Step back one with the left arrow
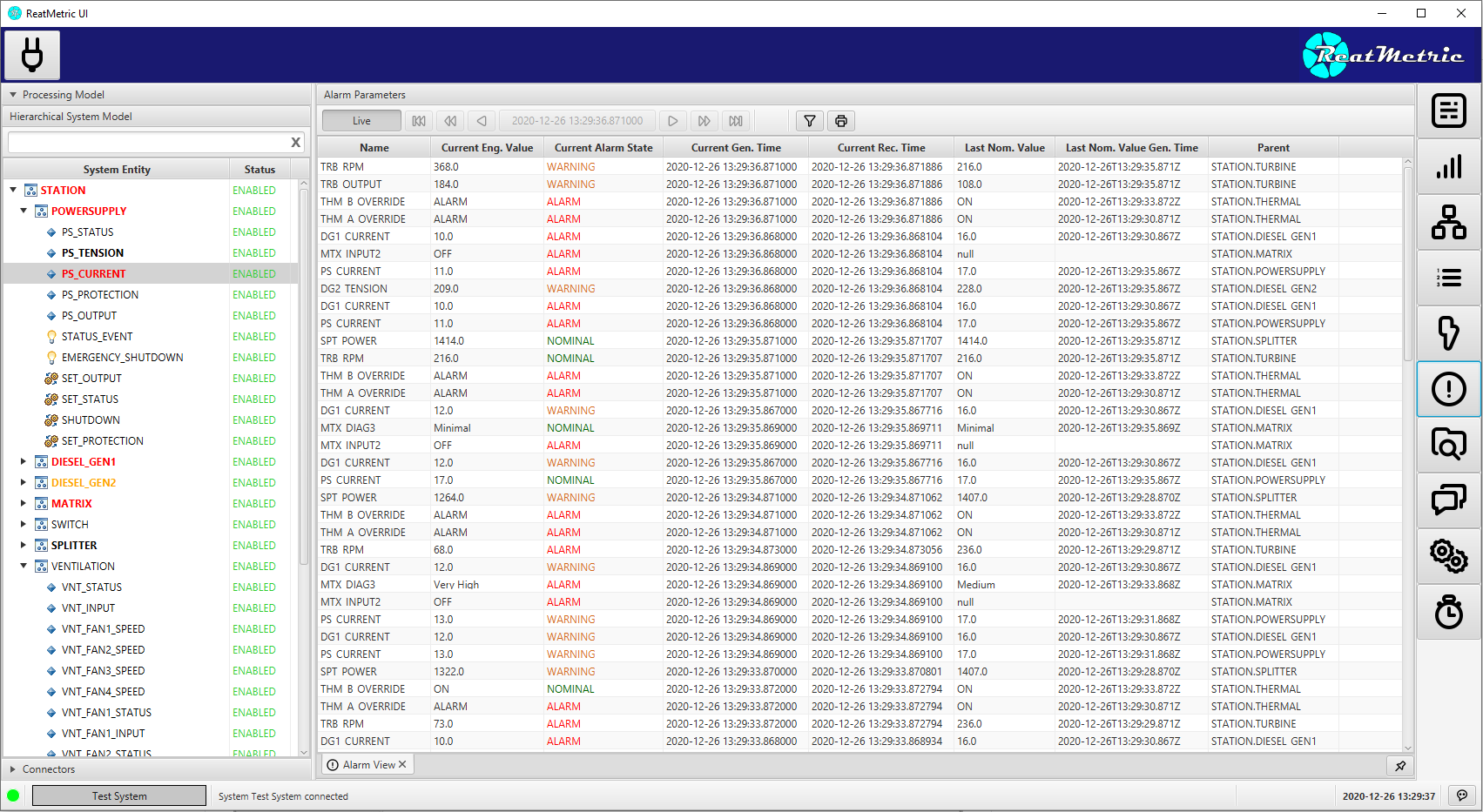This screenshot has width=1483, height=812. (x=482, y=121)
